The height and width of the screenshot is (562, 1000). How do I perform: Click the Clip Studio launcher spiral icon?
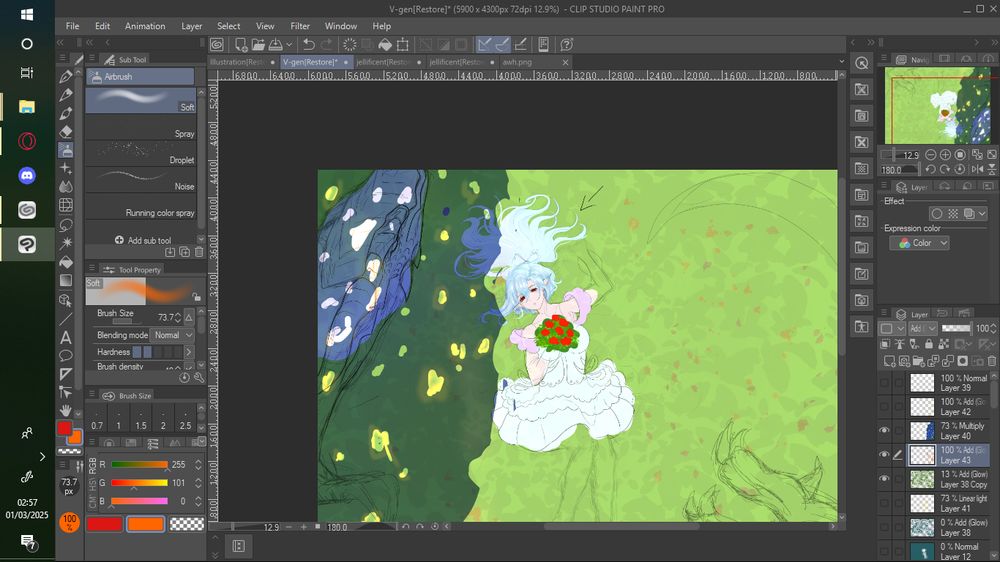[217, 44]
